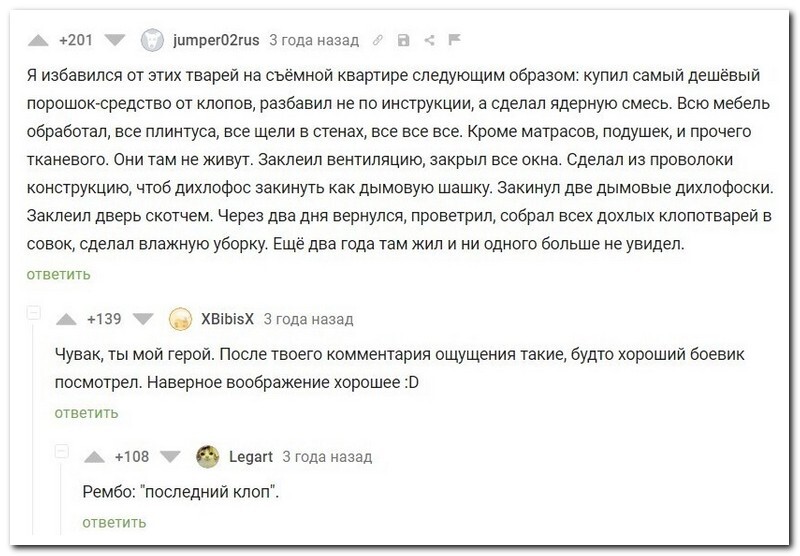Screen dimensions: 800x556
Task: Open Legart's cat avatar
Action: pos(208,457)
